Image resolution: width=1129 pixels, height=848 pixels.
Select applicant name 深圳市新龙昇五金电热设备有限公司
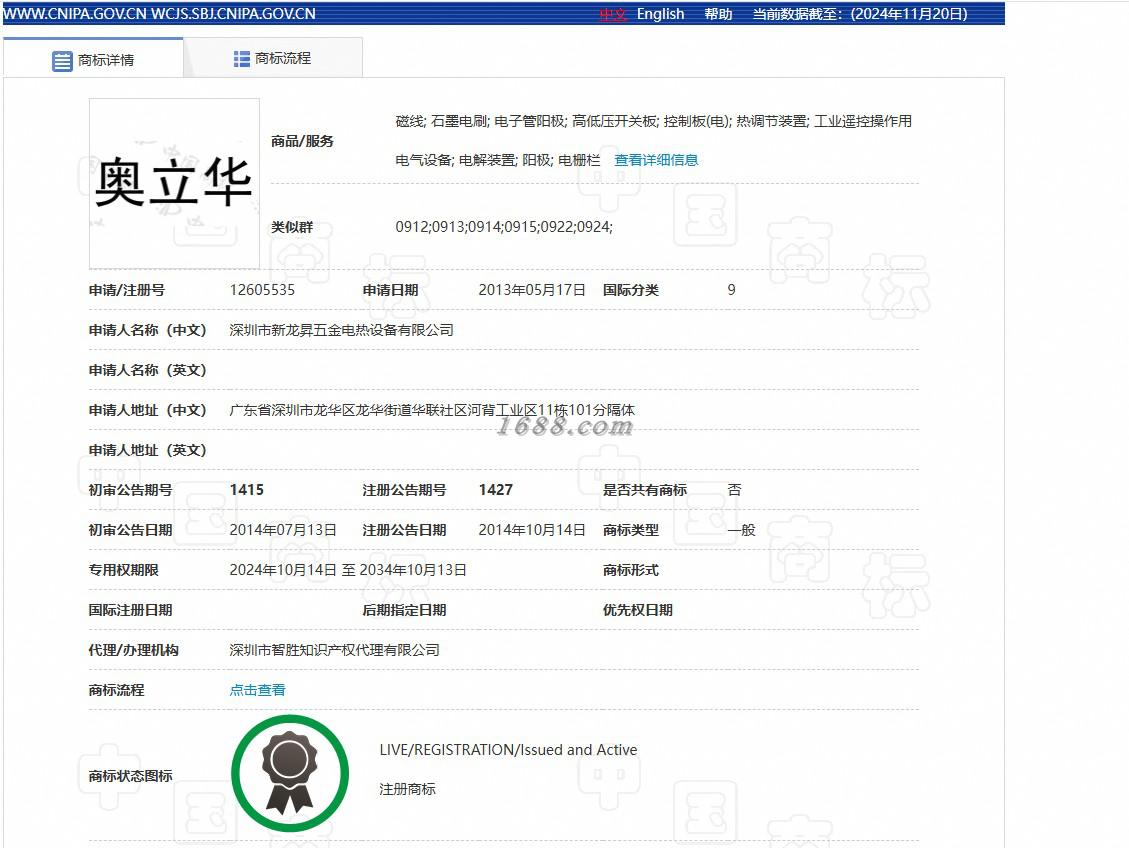(341, 330)
